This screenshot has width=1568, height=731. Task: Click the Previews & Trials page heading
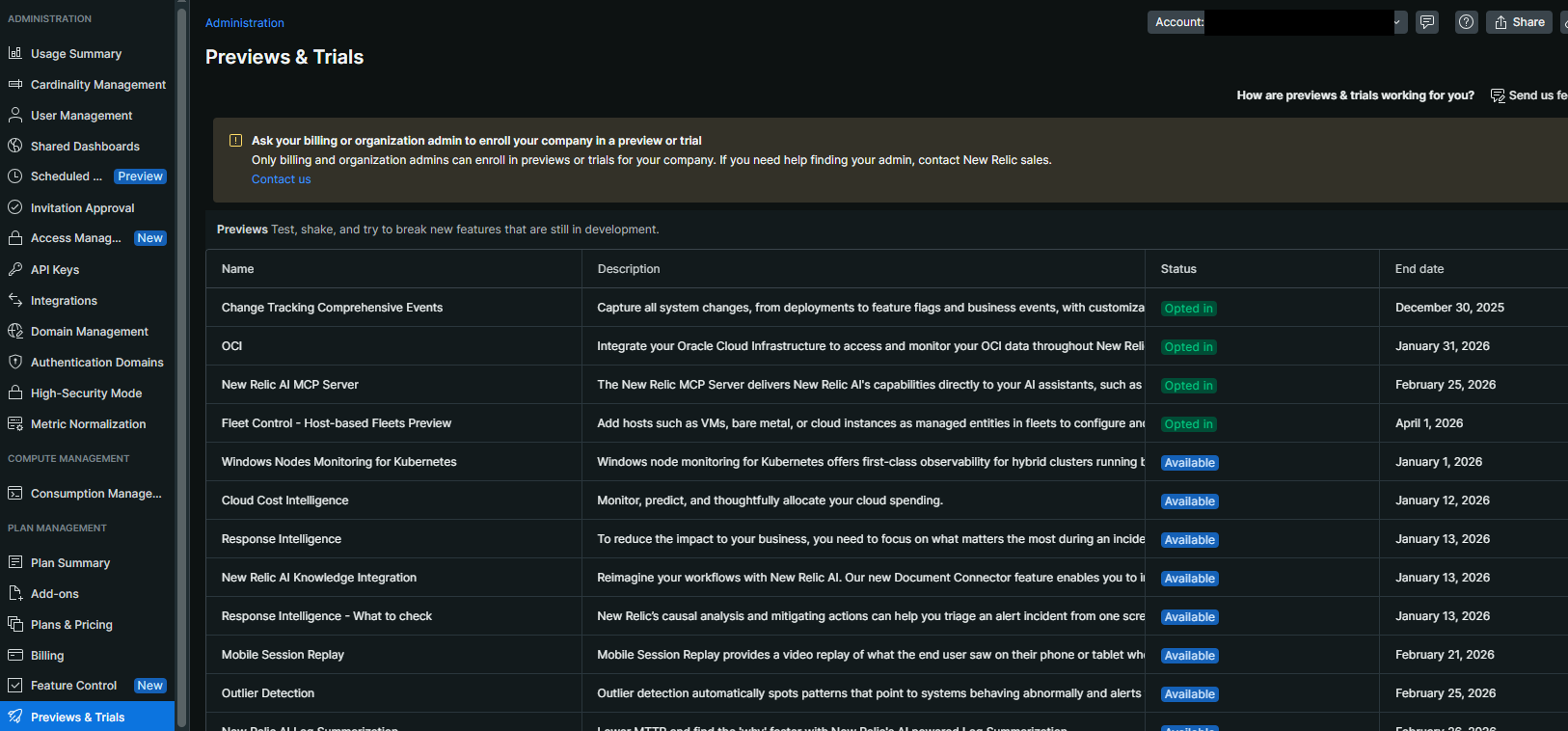[x=284, y=57]
